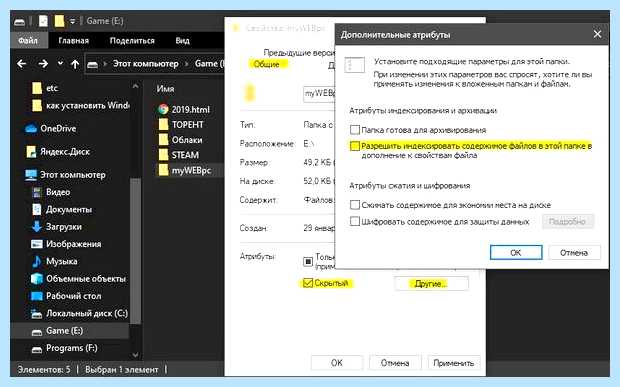Go back with the left arrow

click(22, 63)
